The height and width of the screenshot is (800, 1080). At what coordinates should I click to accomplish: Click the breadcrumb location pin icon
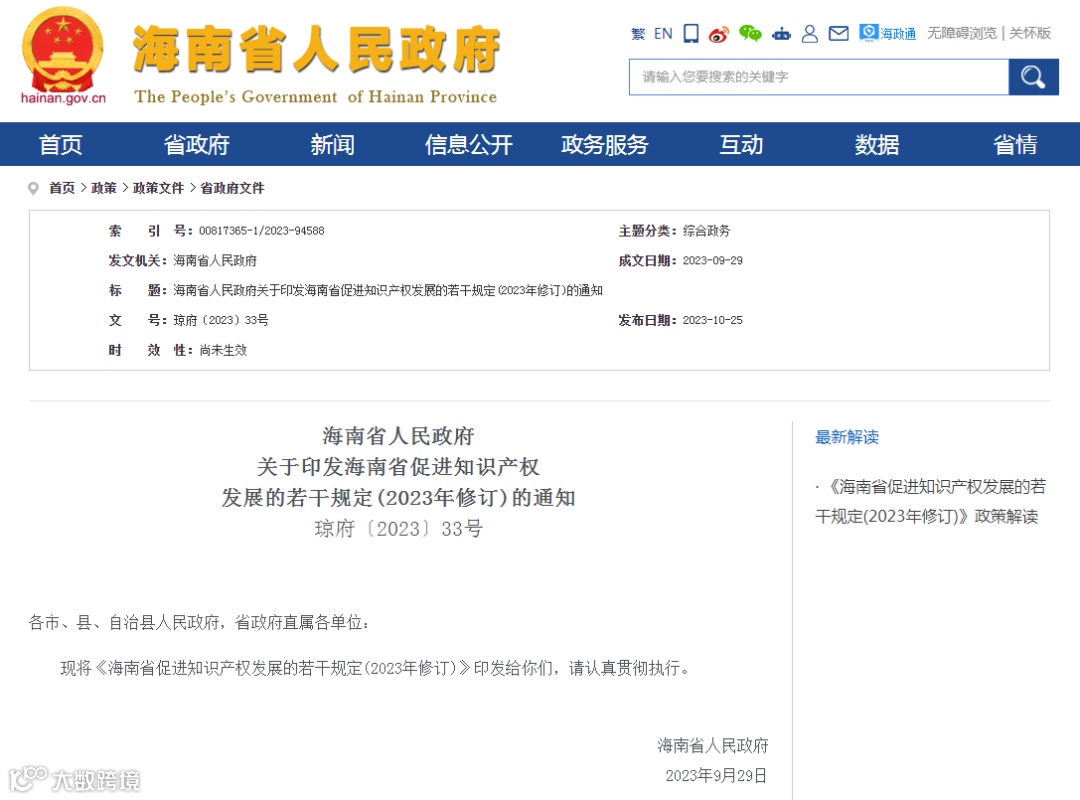[x=33, y=188]
